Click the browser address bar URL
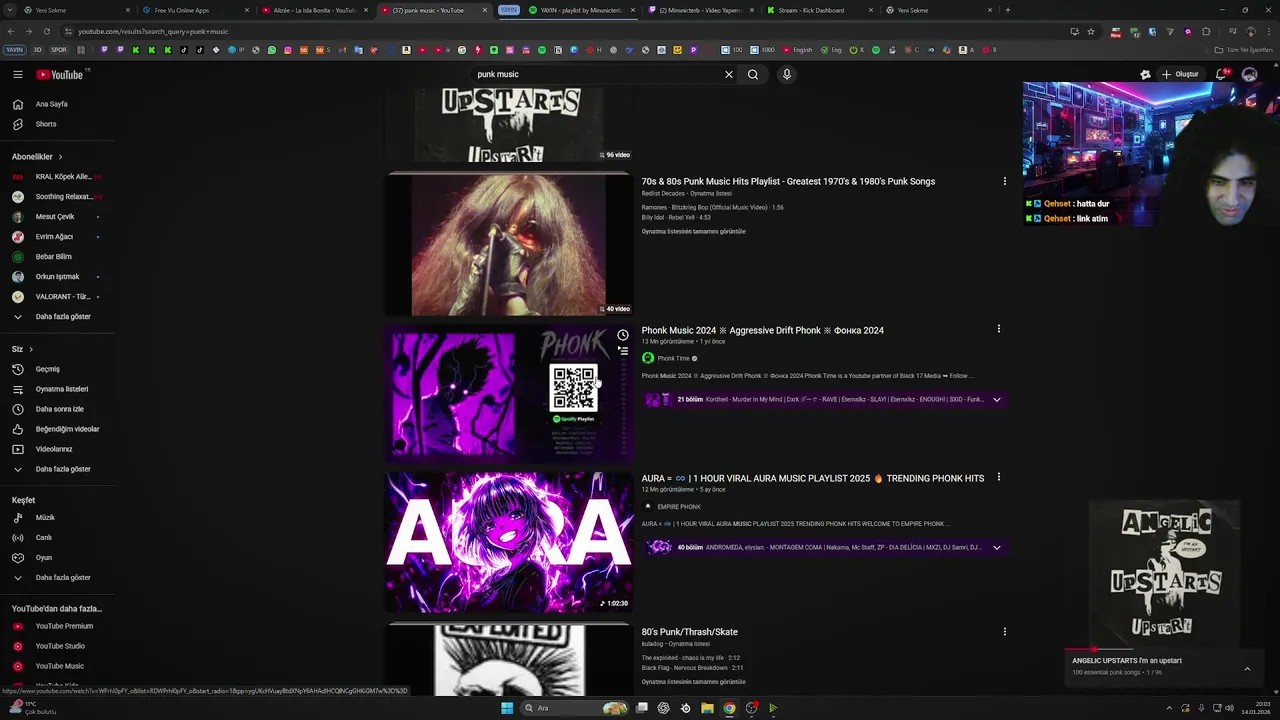Image resolution: width=1280 pixels, height=720 pixels. [153, 31]
